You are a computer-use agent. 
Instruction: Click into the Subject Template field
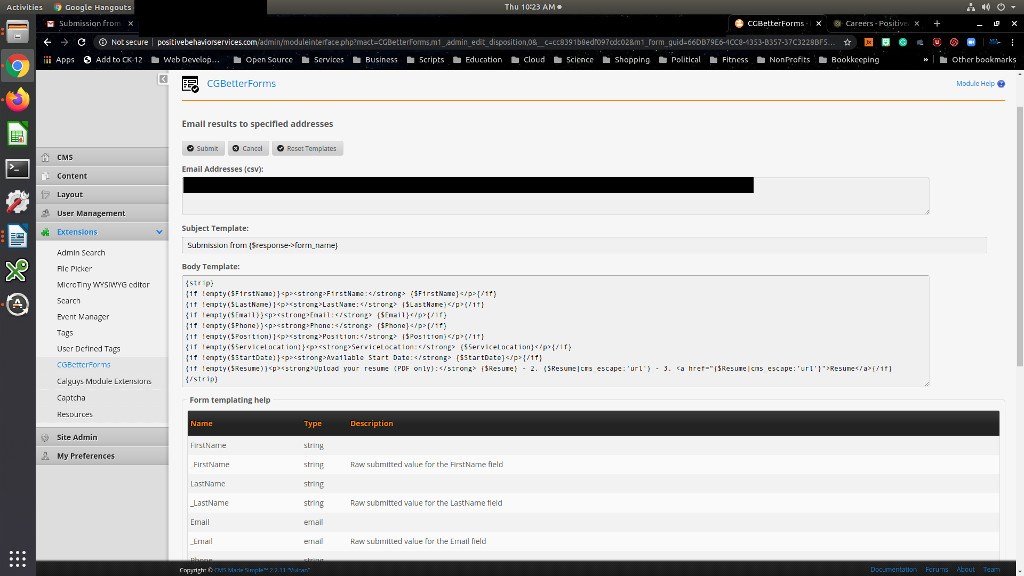click(584, 245)
